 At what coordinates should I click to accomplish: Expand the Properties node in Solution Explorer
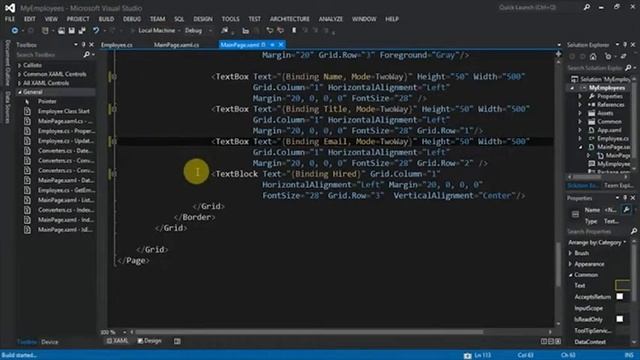pyautogui.click(x=580, y=96)
